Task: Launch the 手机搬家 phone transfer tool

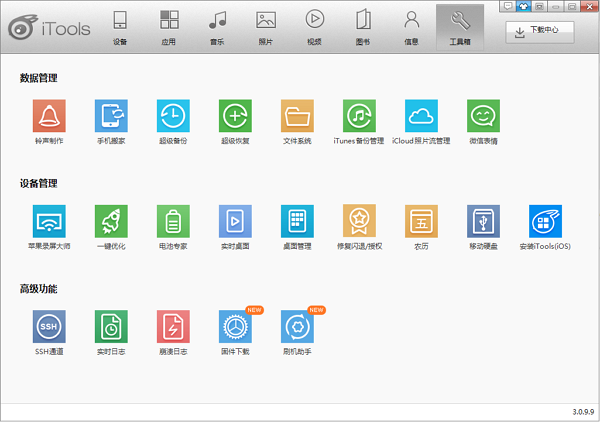Action: (111, 116)
